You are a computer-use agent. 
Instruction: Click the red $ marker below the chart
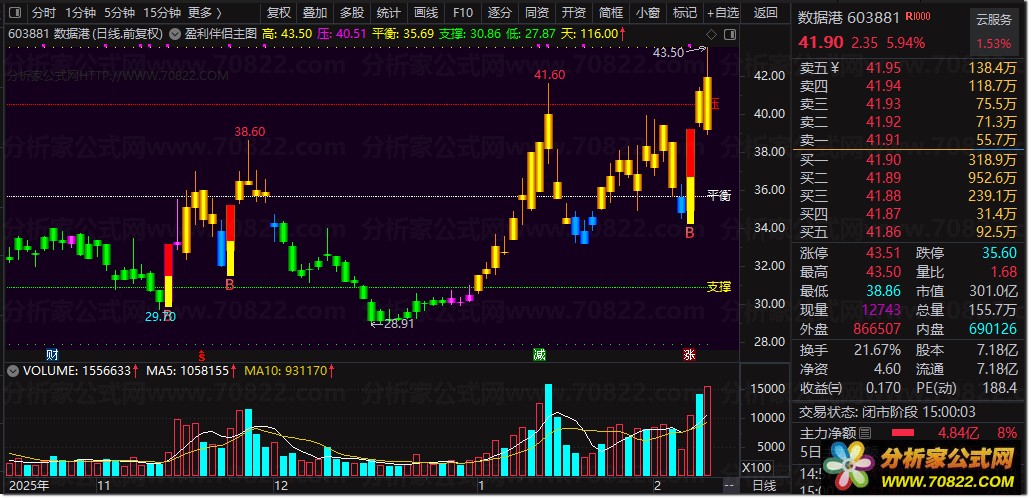pyautogui.click(x=201, y=354)
